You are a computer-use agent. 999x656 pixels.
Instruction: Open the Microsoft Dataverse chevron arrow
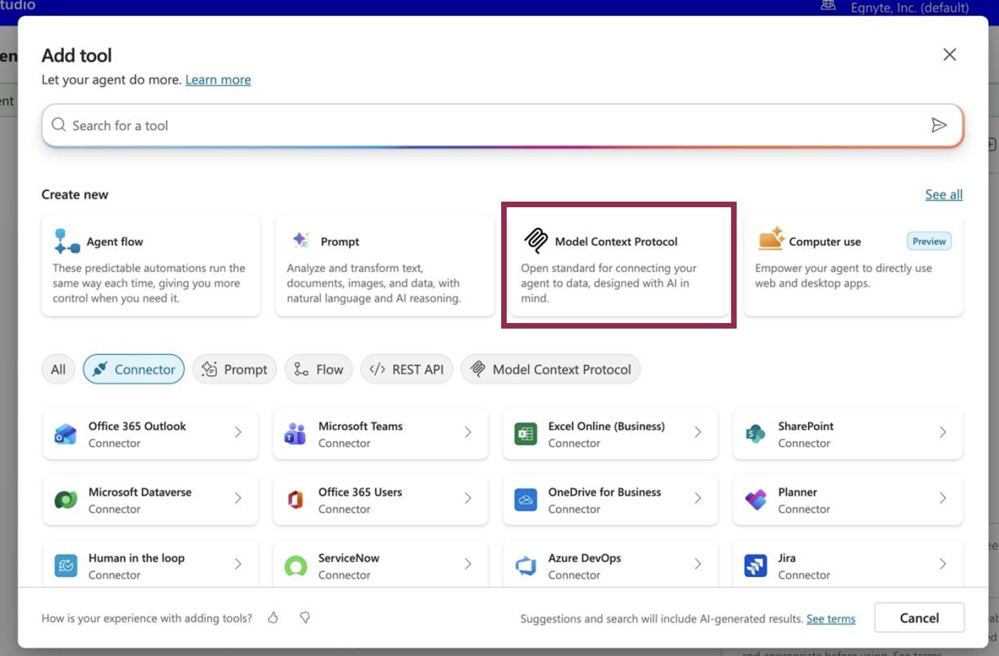pos(238,498)
